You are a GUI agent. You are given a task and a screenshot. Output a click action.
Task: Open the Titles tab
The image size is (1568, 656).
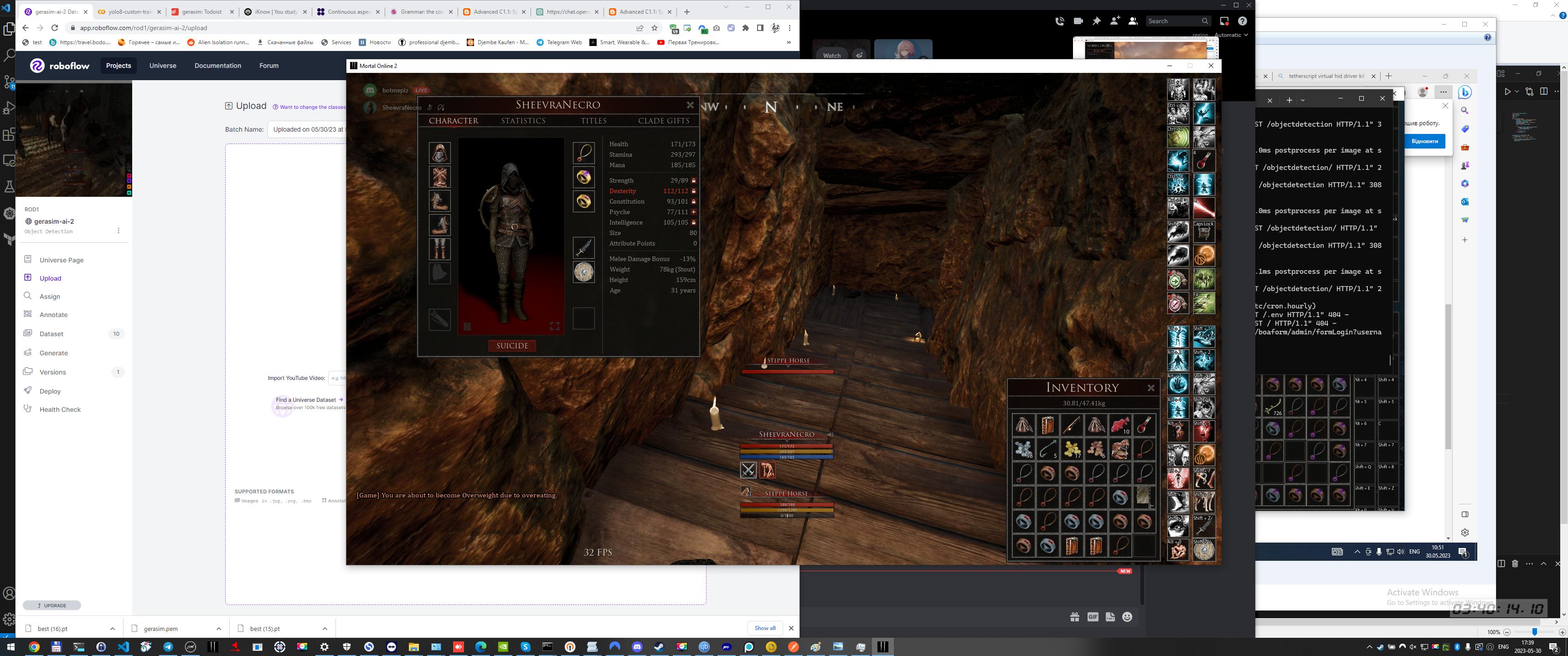(x=593, y=120)
